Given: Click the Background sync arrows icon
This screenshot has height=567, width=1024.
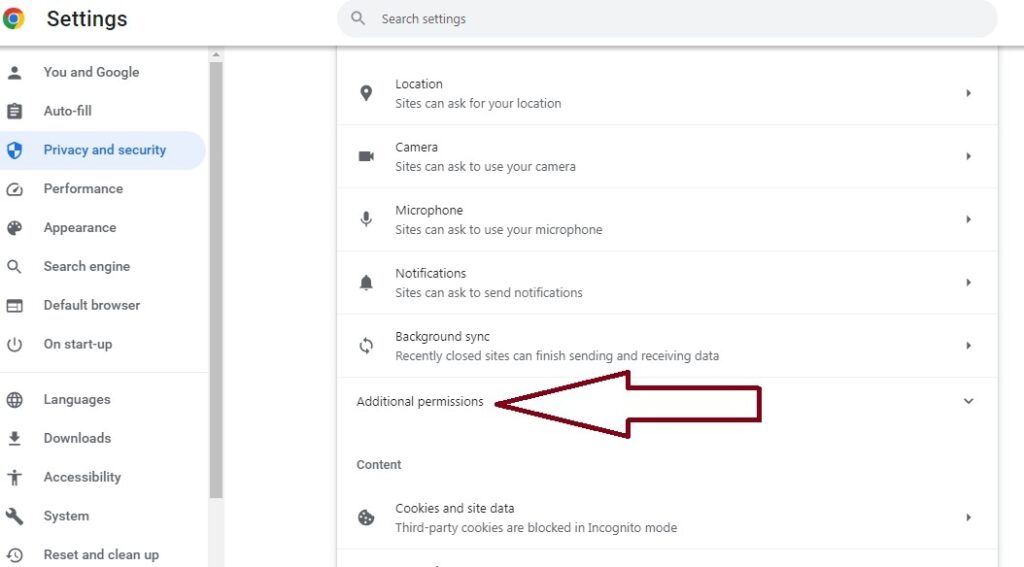Looking at the screenshot, I should point(366,346).
